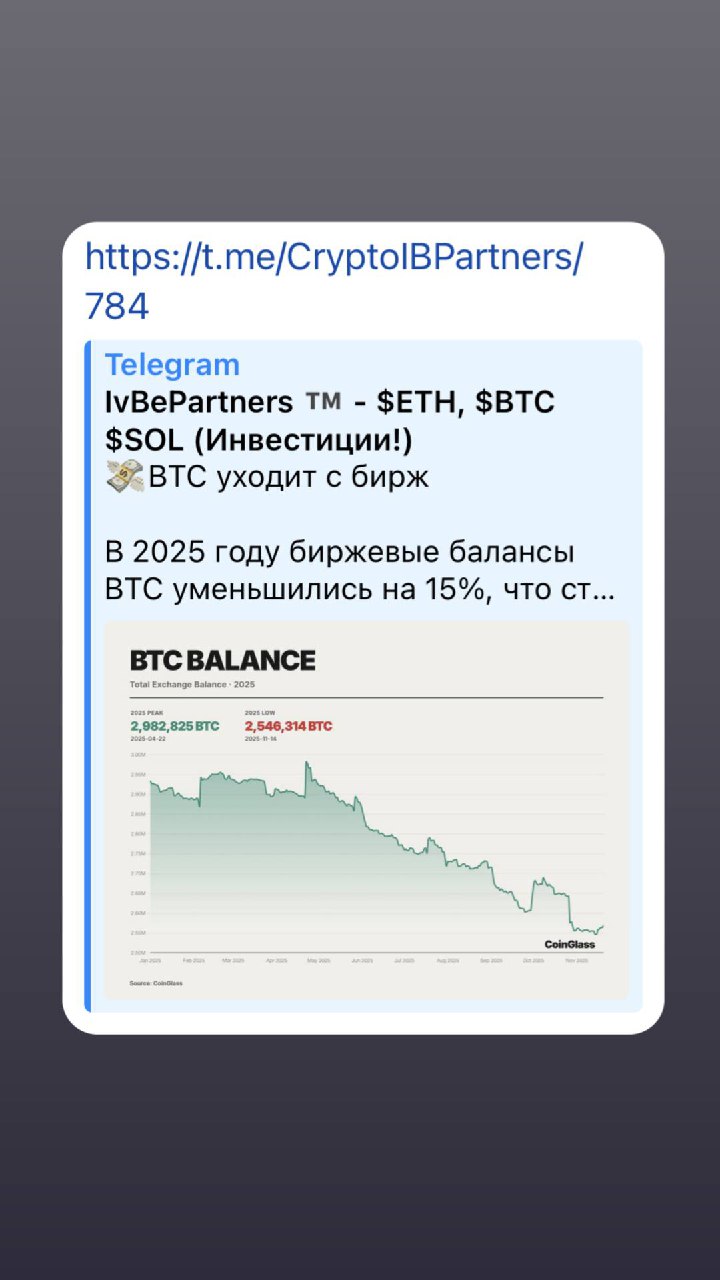Tap the blue vertical preview accent bar
Screen dimensions: 720x1280
point(88,675)
